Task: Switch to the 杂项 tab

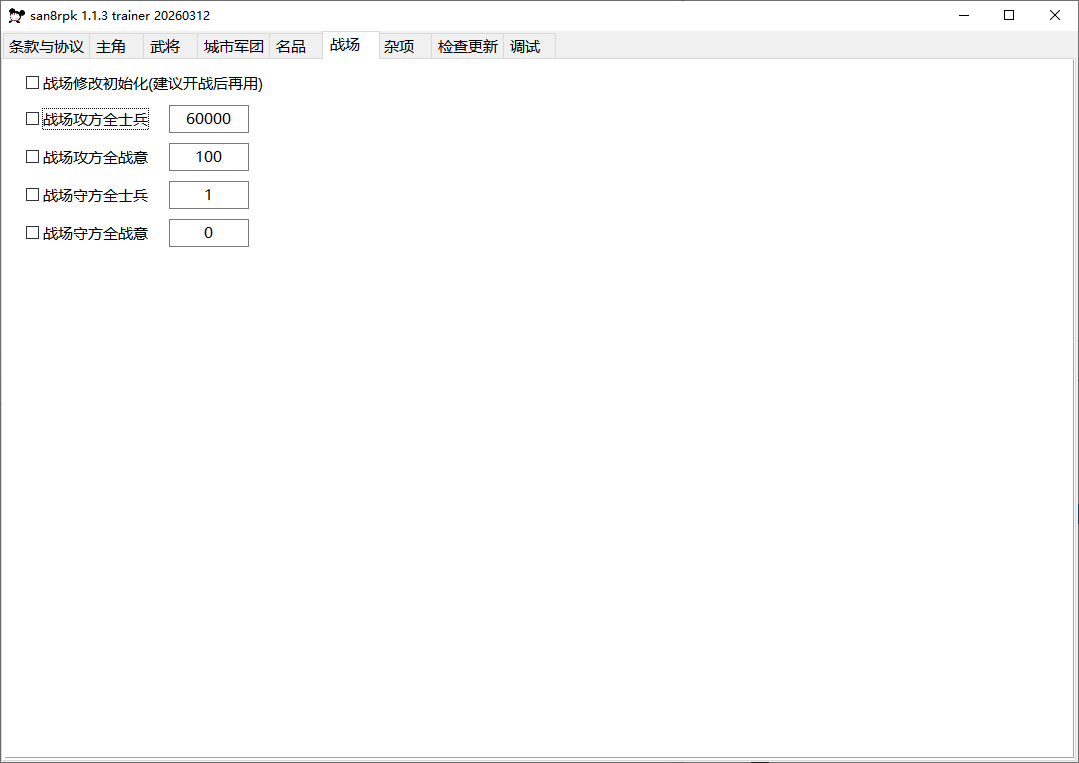Action: tap(399, 46)
